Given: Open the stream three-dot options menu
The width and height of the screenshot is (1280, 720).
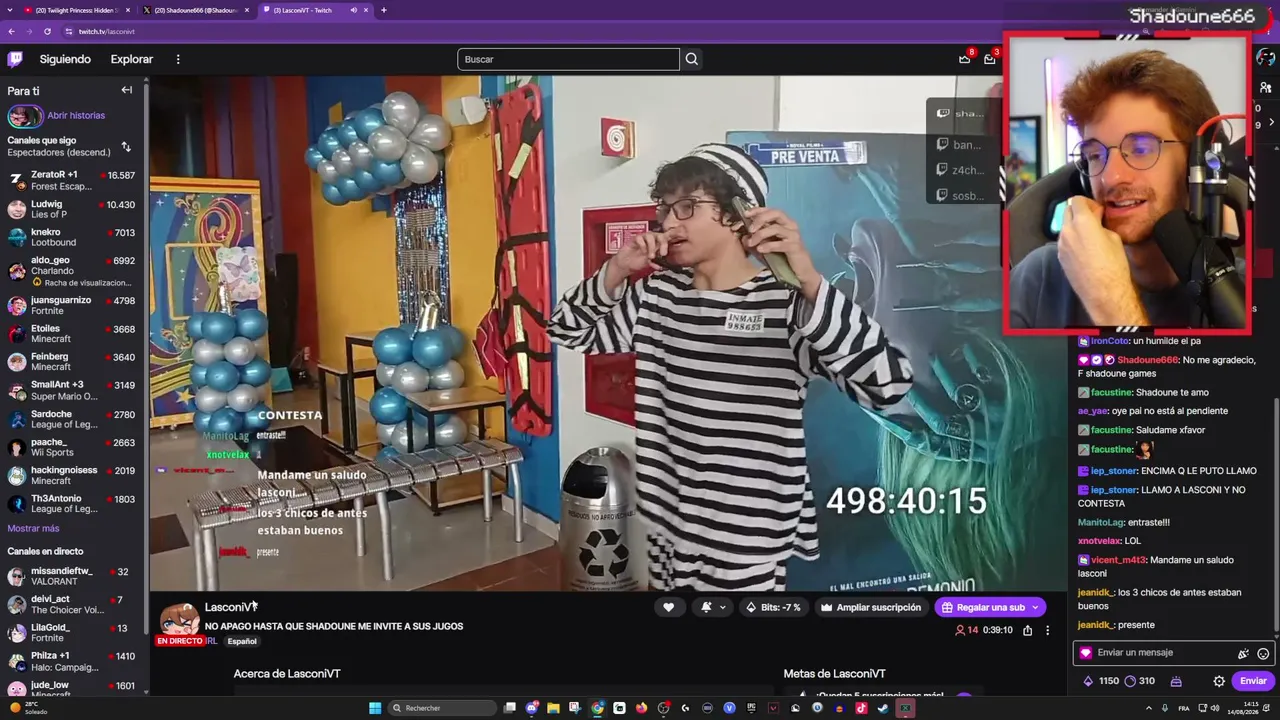Looking at the screenshot, I should pyautogui.click(x=1048, y=630).
